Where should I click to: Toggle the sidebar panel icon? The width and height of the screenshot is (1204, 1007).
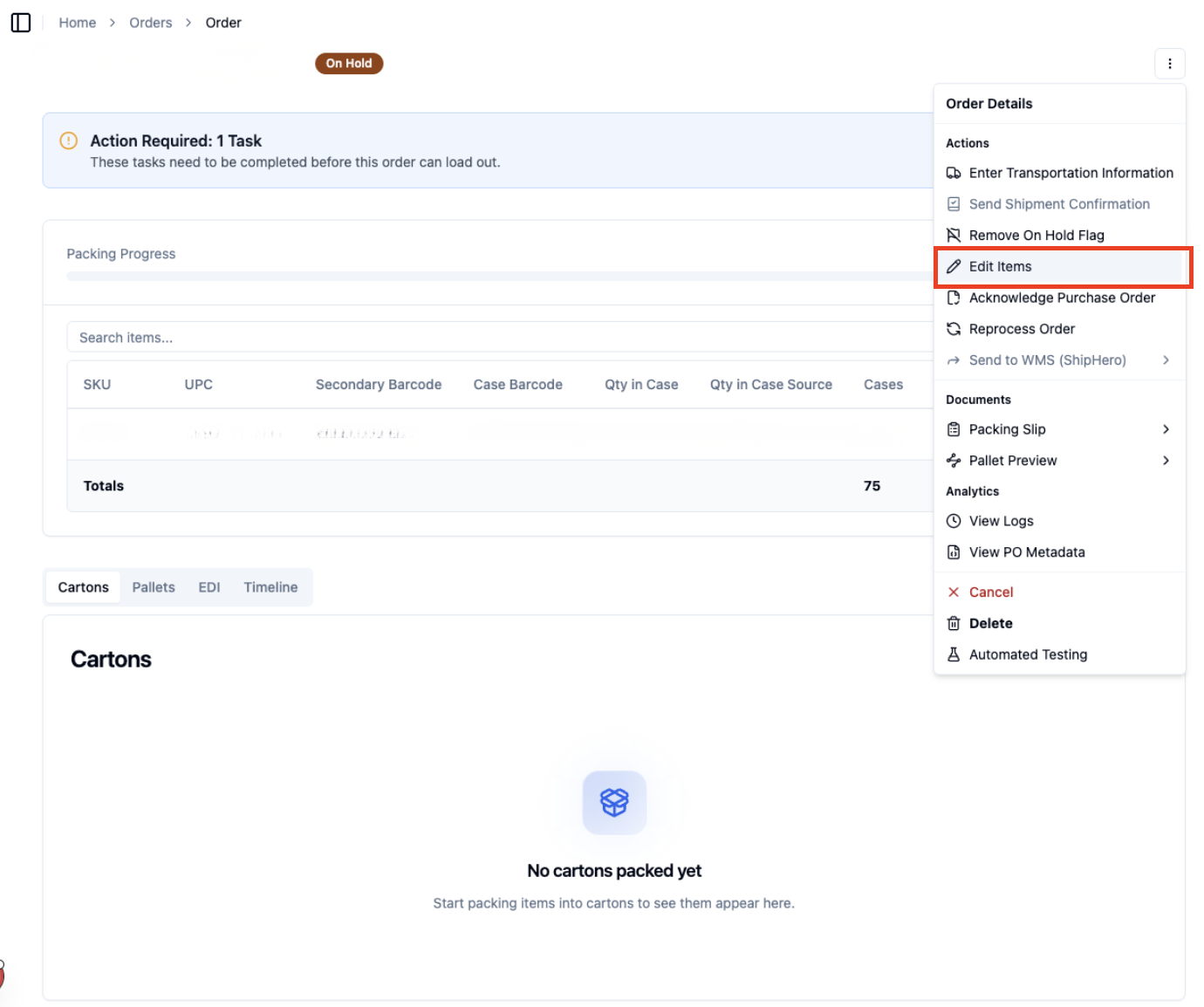tap(21, 23)
